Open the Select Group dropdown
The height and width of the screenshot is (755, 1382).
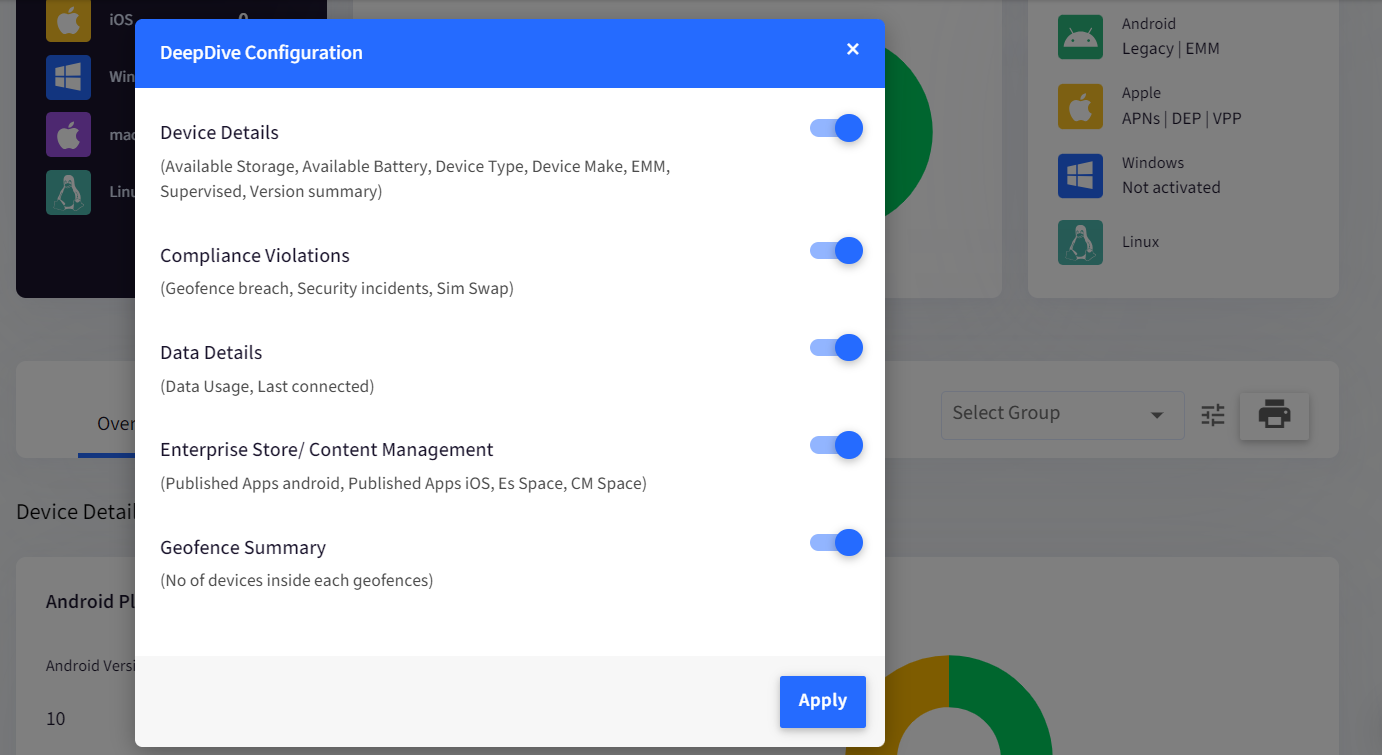coord(1062,414)
